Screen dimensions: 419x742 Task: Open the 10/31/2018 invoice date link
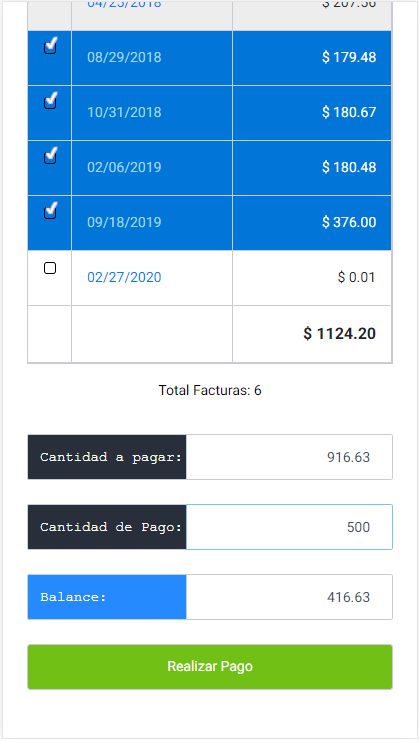click(x=124, y=112)
